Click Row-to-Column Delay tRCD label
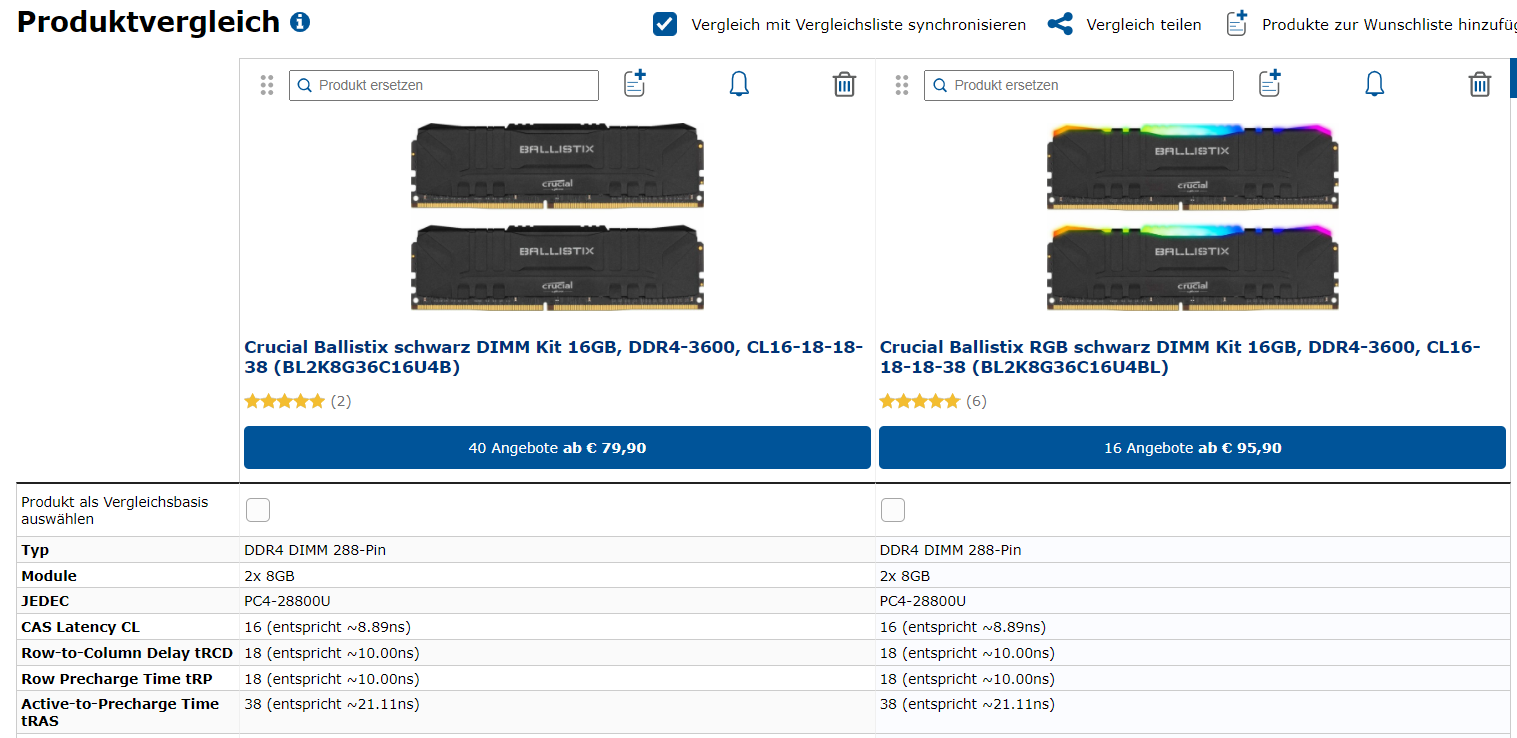 click(127, 653)
